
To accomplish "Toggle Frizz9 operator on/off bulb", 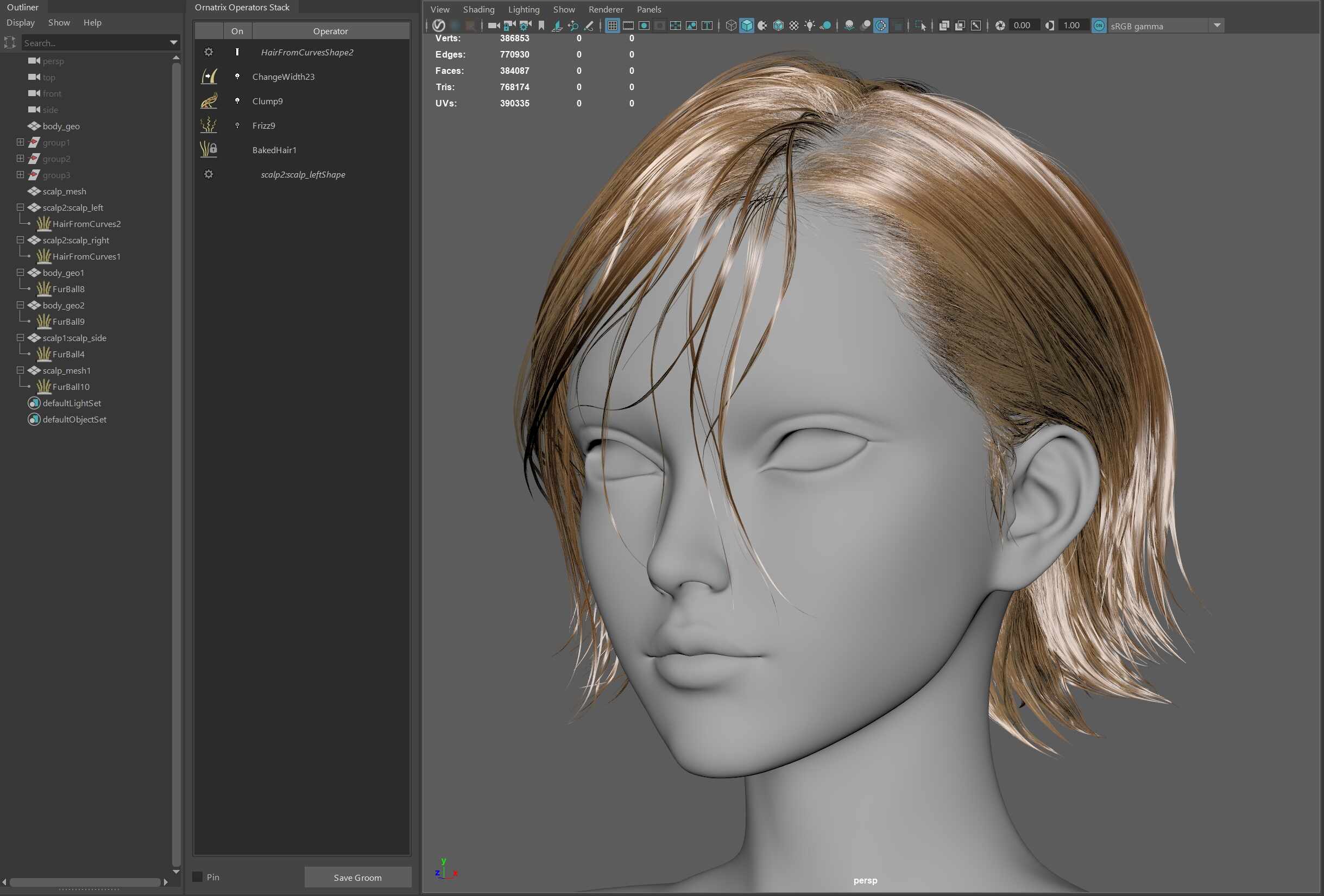I will pyautogui.click(x=237, y=125).
